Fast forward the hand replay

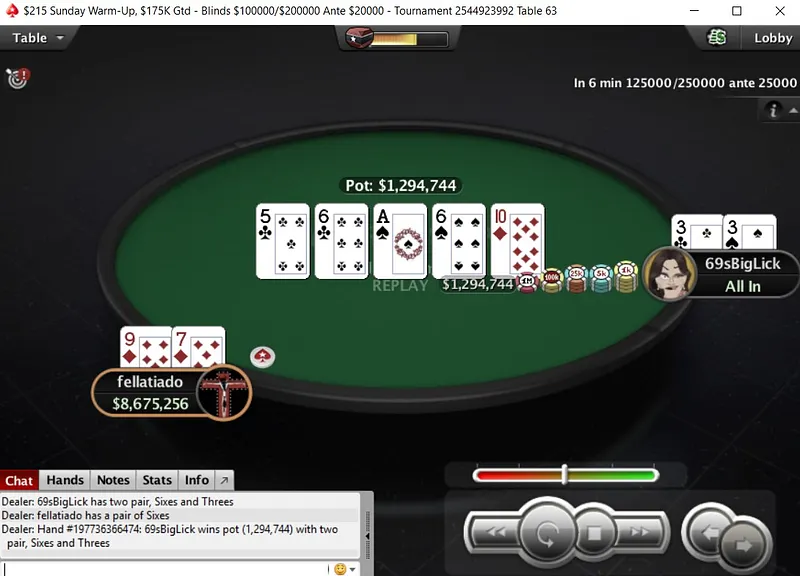[640, 533]
